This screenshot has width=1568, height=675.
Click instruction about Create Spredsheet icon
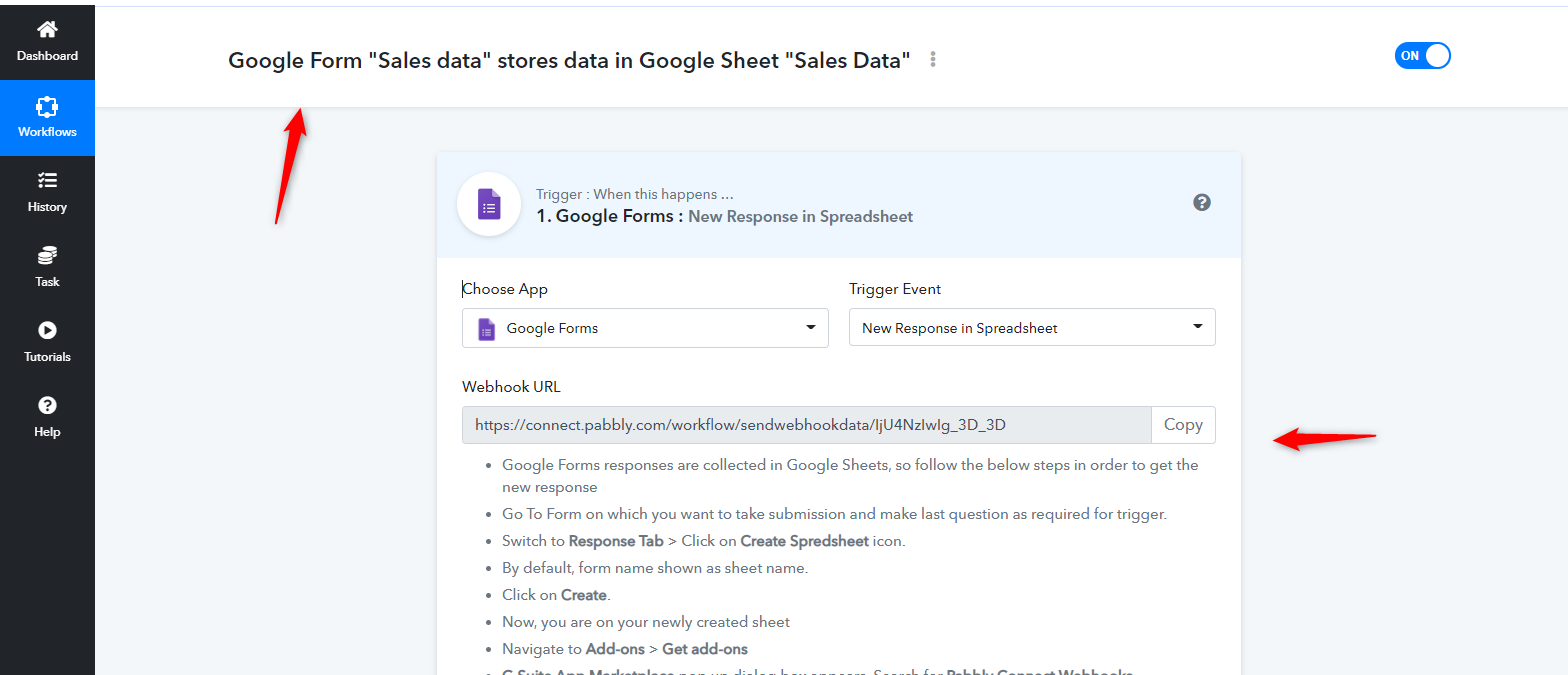[x=703, y=541]
